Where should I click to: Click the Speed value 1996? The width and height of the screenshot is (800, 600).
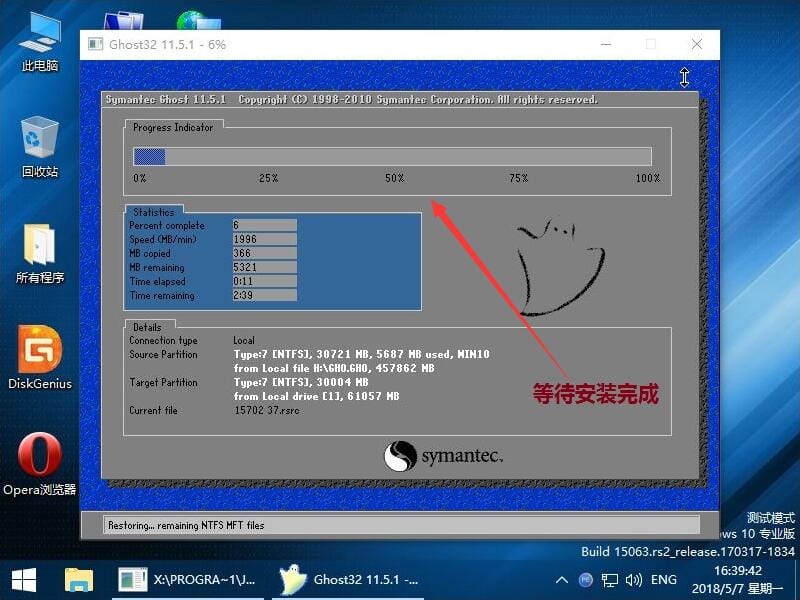pos(264,239)
